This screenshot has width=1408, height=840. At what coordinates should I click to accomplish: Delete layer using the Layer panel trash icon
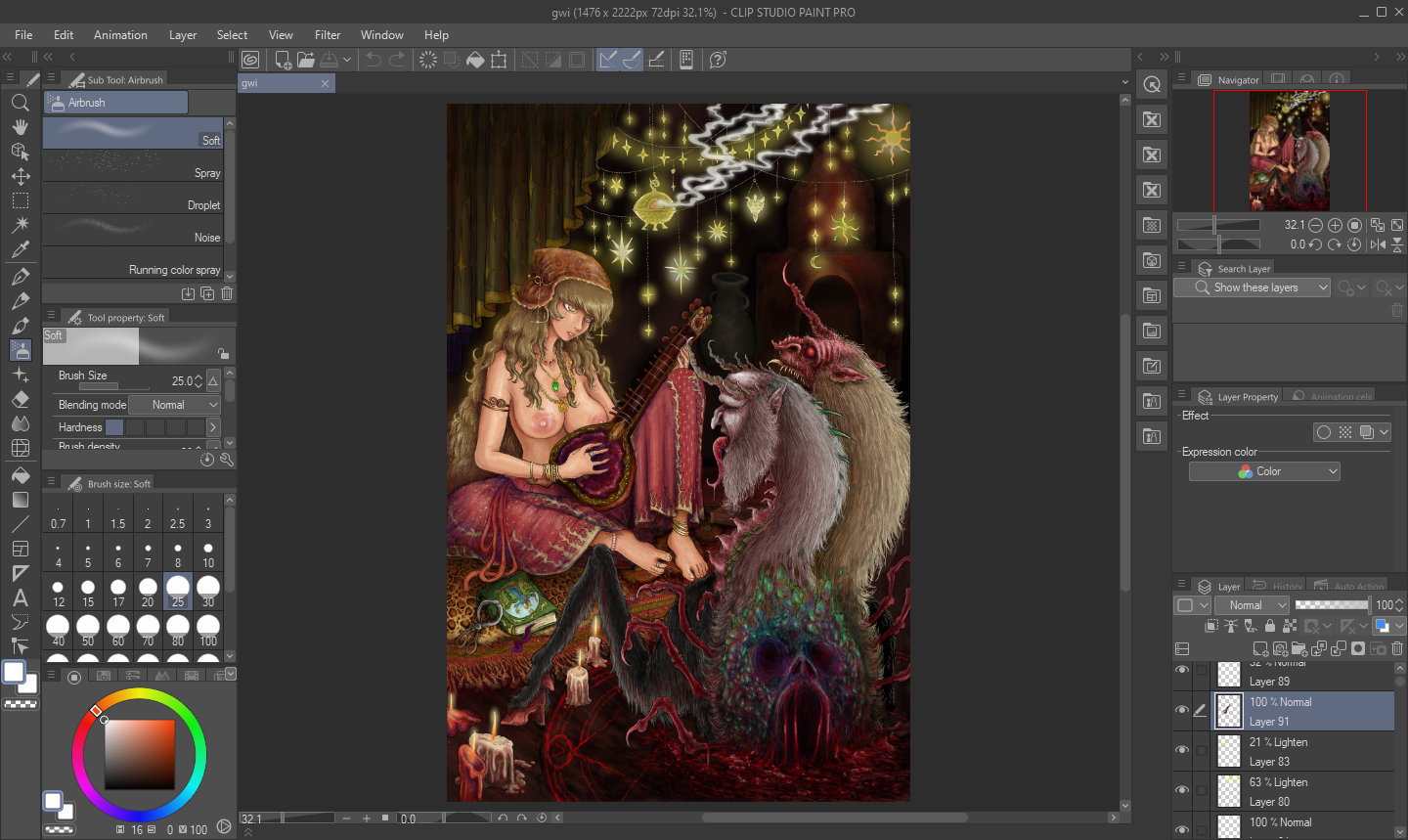pos(1397,648)
